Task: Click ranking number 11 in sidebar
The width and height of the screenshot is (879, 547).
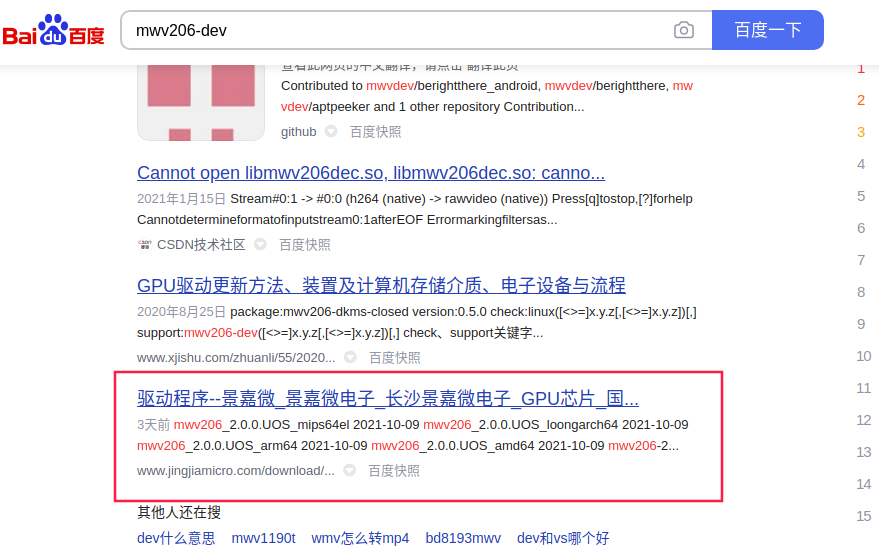Action: [x=863, y=388]
